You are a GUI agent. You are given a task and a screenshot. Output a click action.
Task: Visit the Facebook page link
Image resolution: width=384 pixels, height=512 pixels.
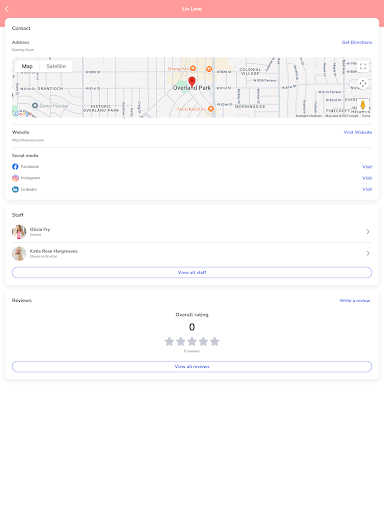coord(367,167)
